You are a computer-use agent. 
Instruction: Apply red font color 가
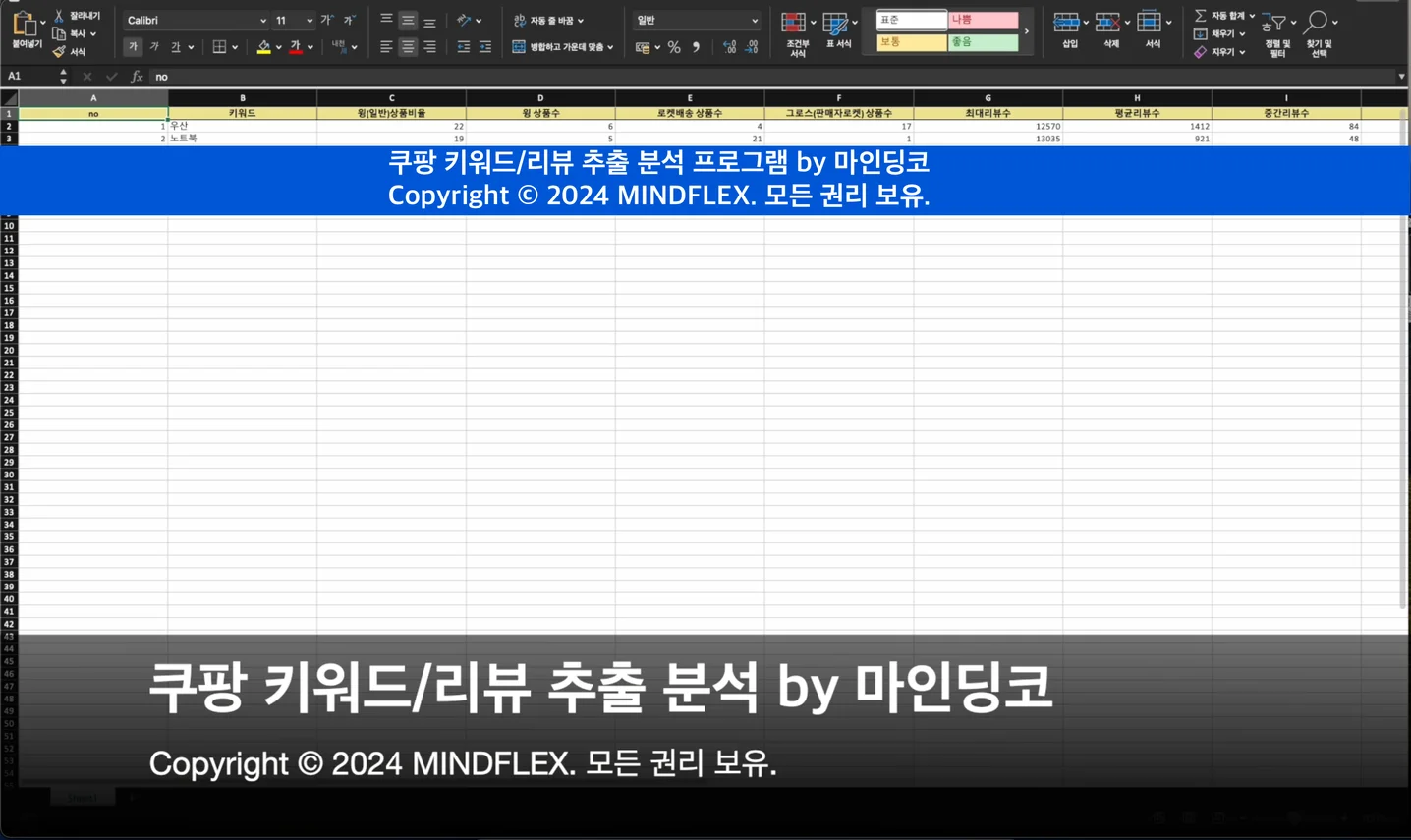tap(295, 46)
